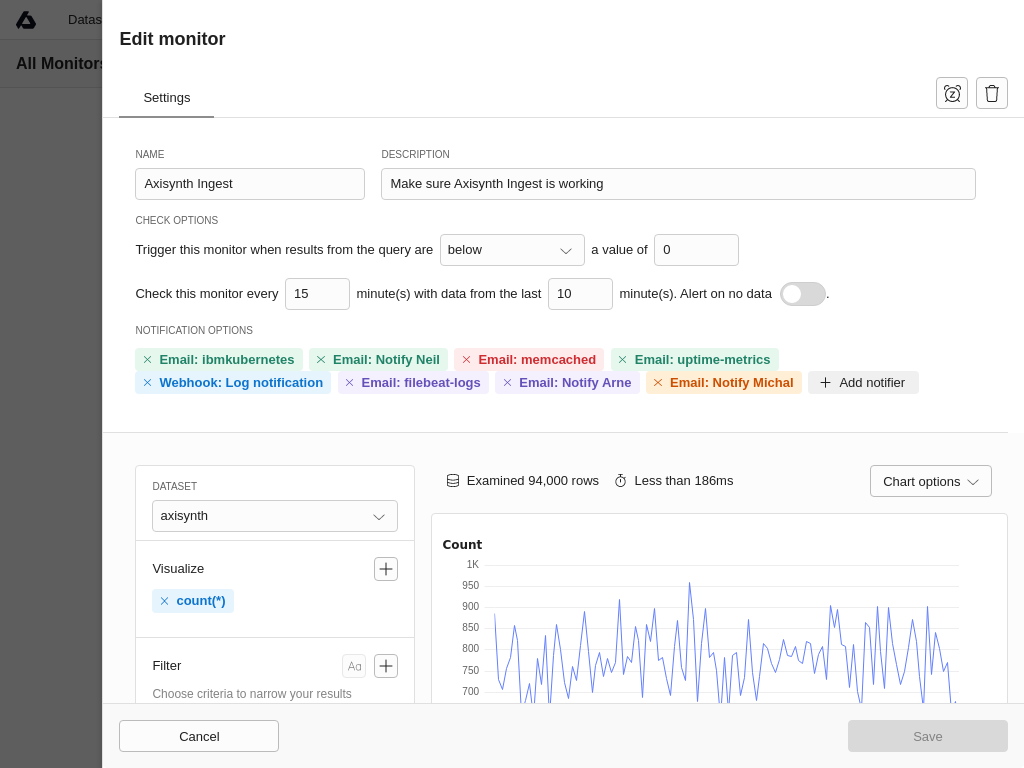
Task: Open the Chart options dropdown
Action: pyautogui.click(x=930, y=481)
